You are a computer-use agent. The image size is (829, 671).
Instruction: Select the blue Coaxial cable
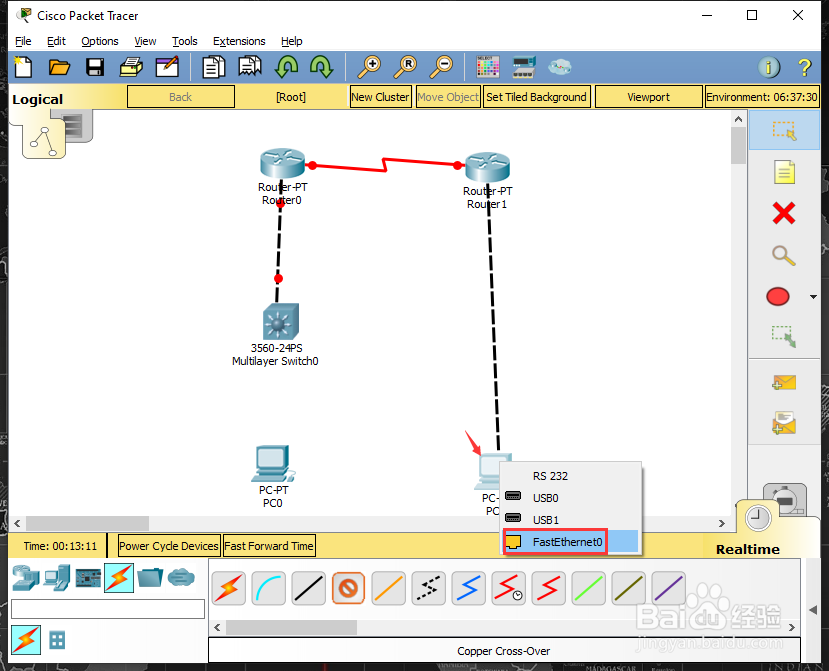pos(468,588)
